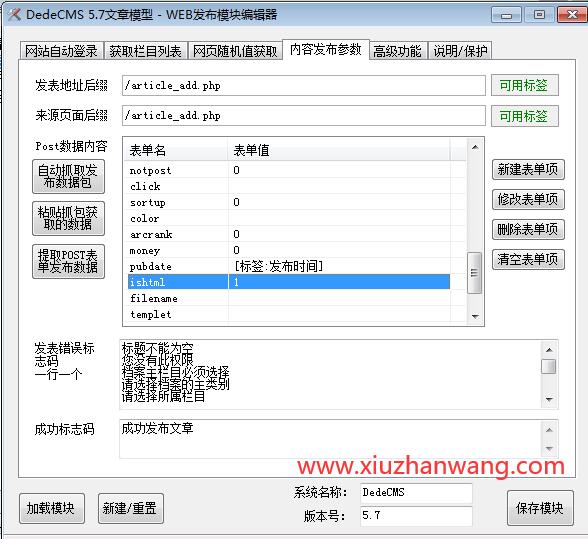Viewport: 588px width, 539px height.
Task: Click the success code box down arrow
Action: point(549,449)
